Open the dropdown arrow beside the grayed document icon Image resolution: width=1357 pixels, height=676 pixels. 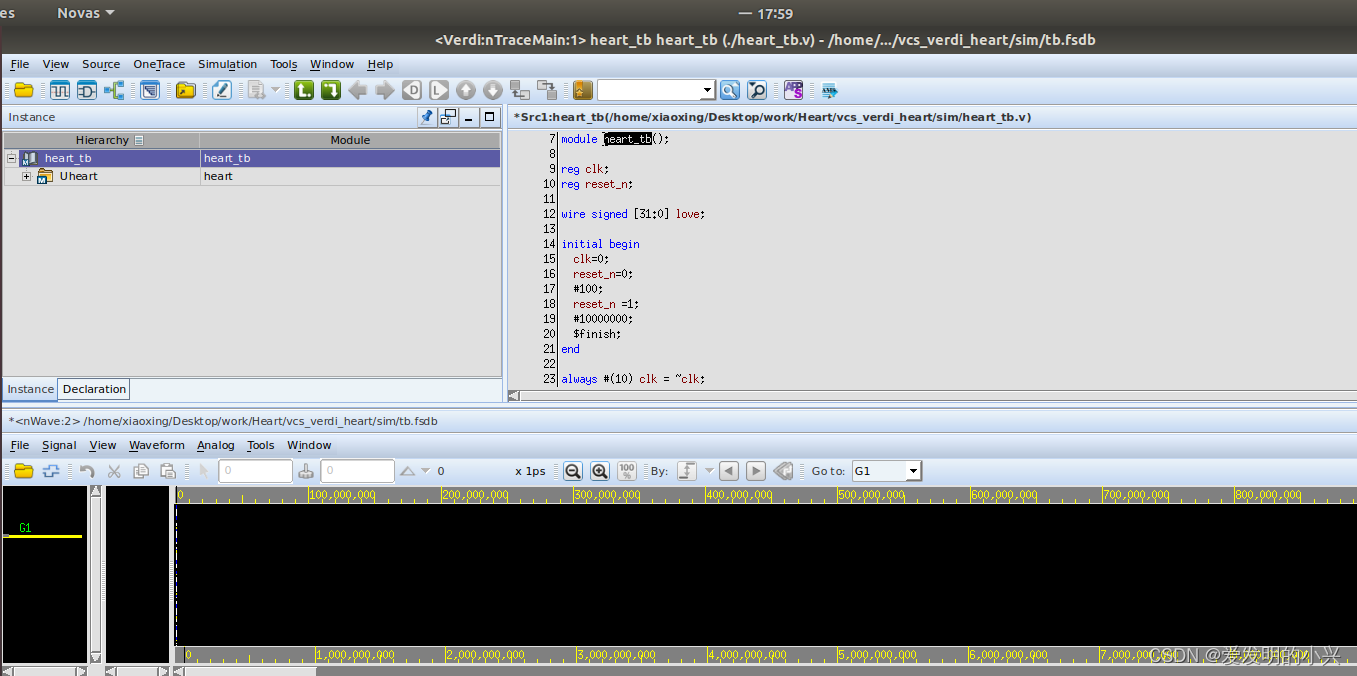pyautogui.click(x=275, y=91)
